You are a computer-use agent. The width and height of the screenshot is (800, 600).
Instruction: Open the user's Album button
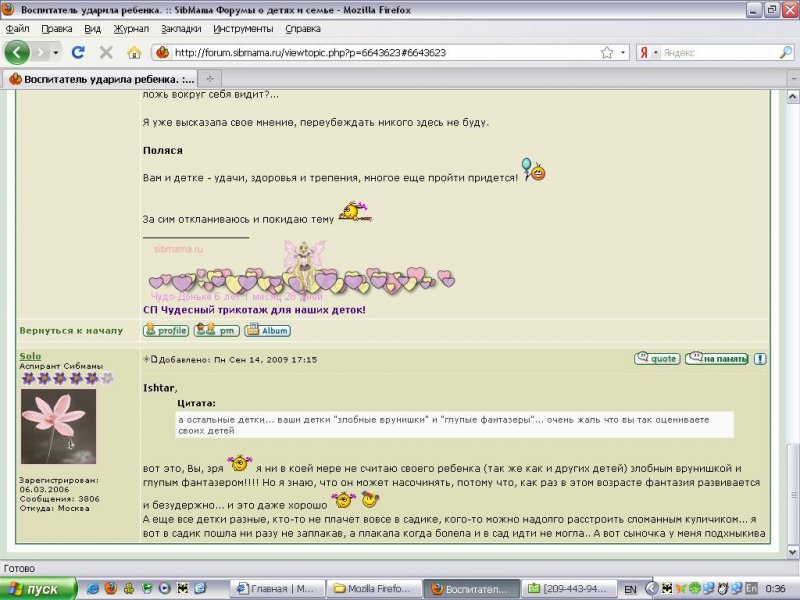click(x=267, y=330)
